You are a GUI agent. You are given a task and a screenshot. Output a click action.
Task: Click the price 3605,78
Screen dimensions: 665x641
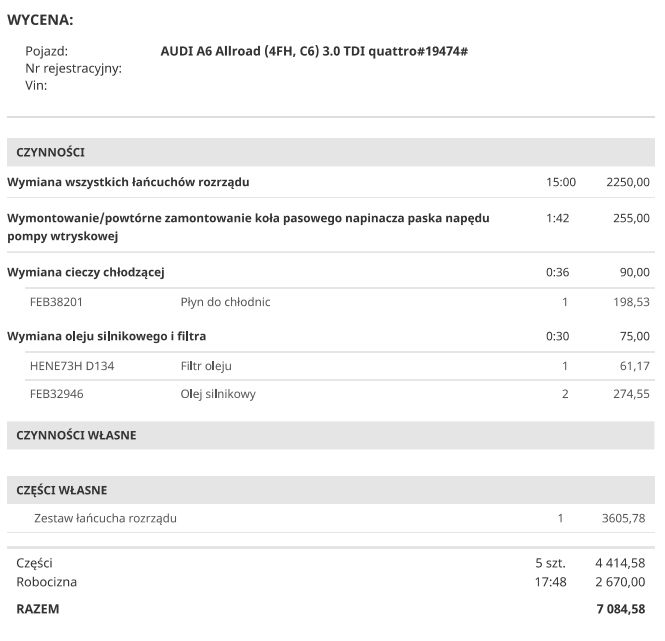pyautogui.click(x=623, y=518)
